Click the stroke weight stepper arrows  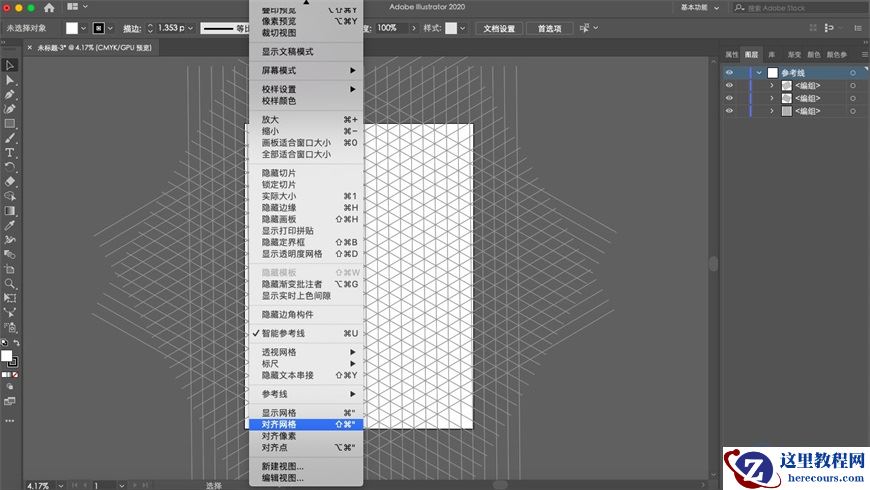[150, 28]
